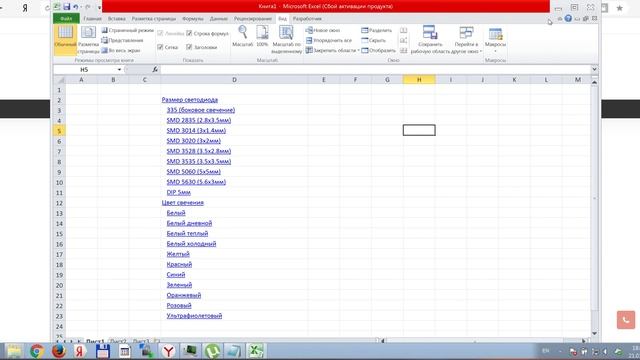Image resolution: width=640 pixels, height=360 pixels.
Task: Open Switch Windows (Перейти в другое окно) dropdown
Action: 467,40
